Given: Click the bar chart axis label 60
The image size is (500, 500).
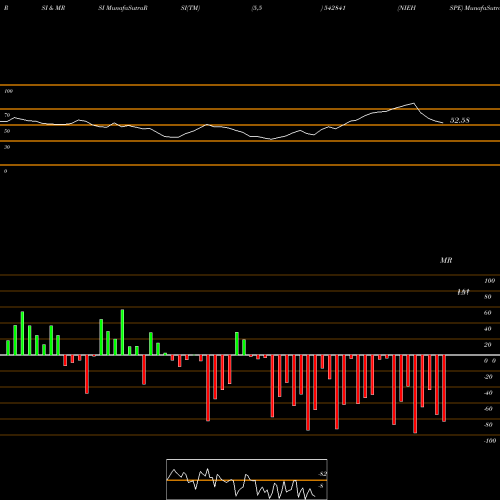Looking at the screenshot, I should pyautogui.click(x=488, y=313).
